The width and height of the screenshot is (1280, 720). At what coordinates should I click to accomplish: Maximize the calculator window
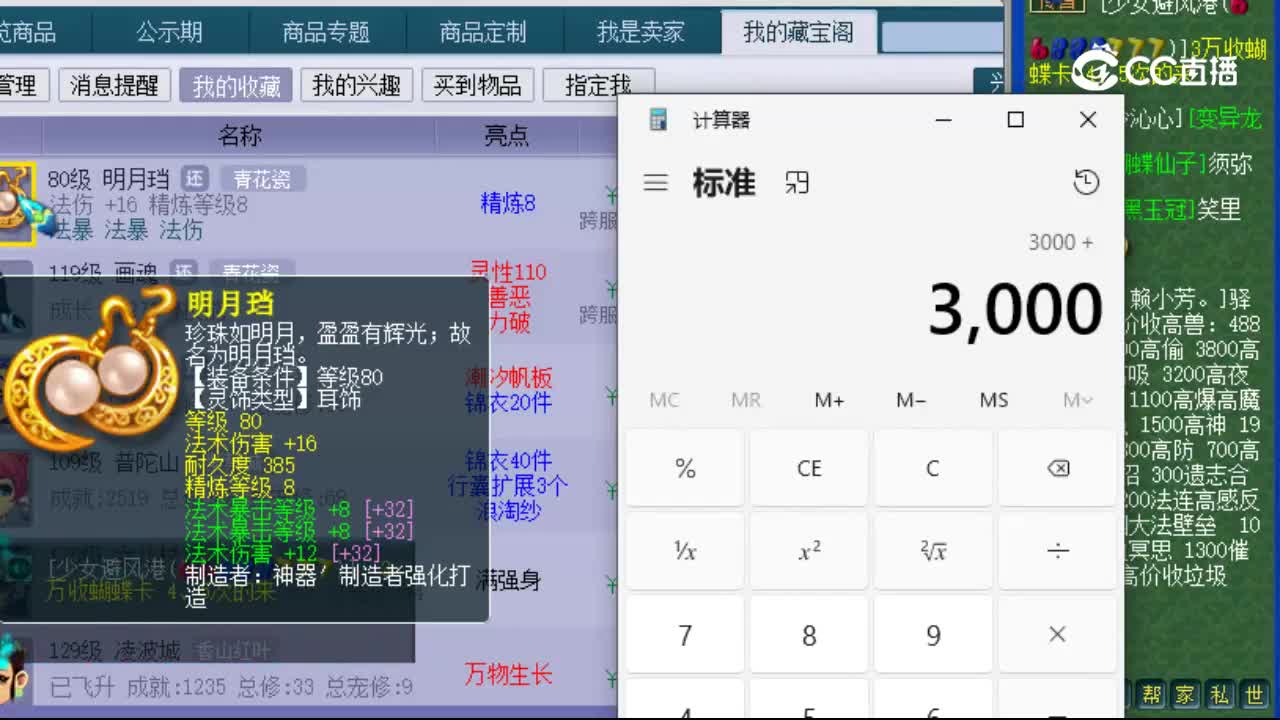click(1015, 120)
